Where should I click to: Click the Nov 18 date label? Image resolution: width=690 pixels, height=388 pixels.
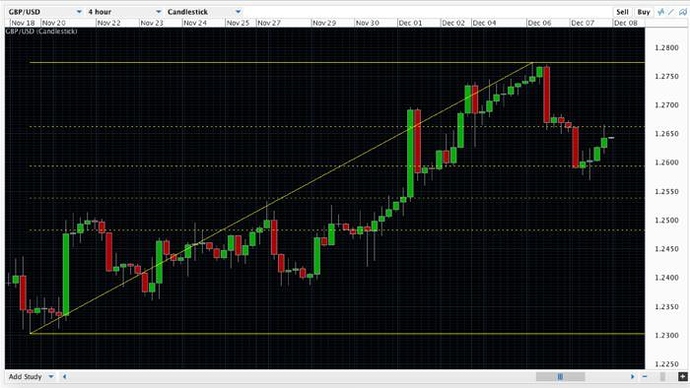click(x=23, y=23)
